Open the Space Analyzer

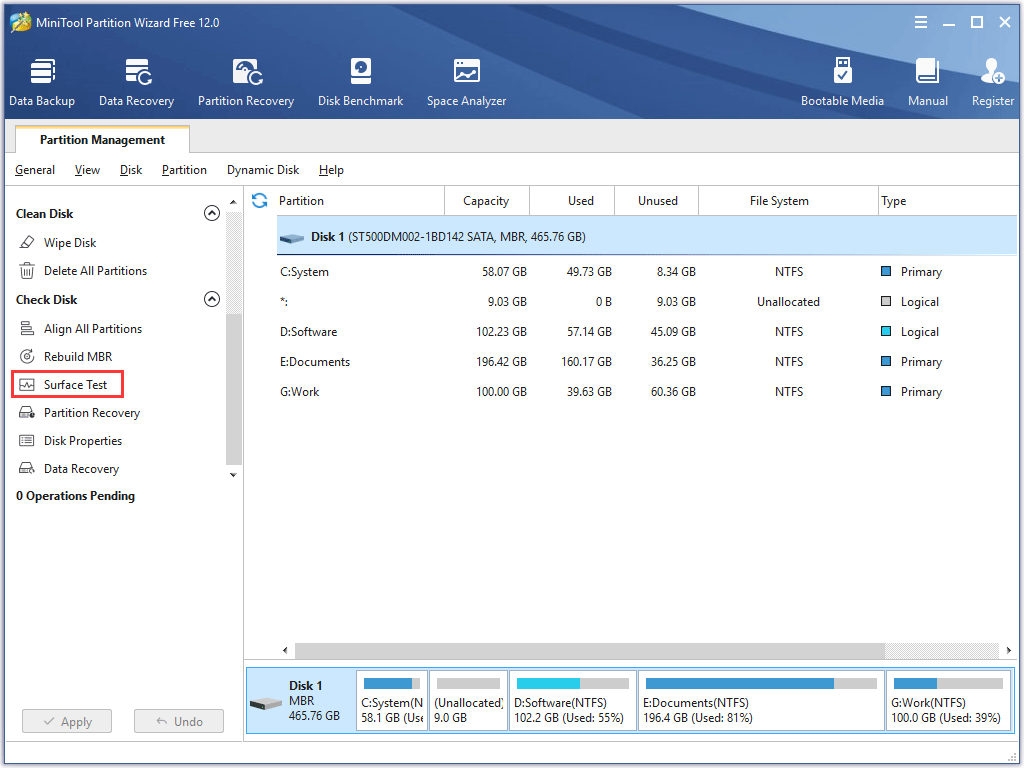466,80
